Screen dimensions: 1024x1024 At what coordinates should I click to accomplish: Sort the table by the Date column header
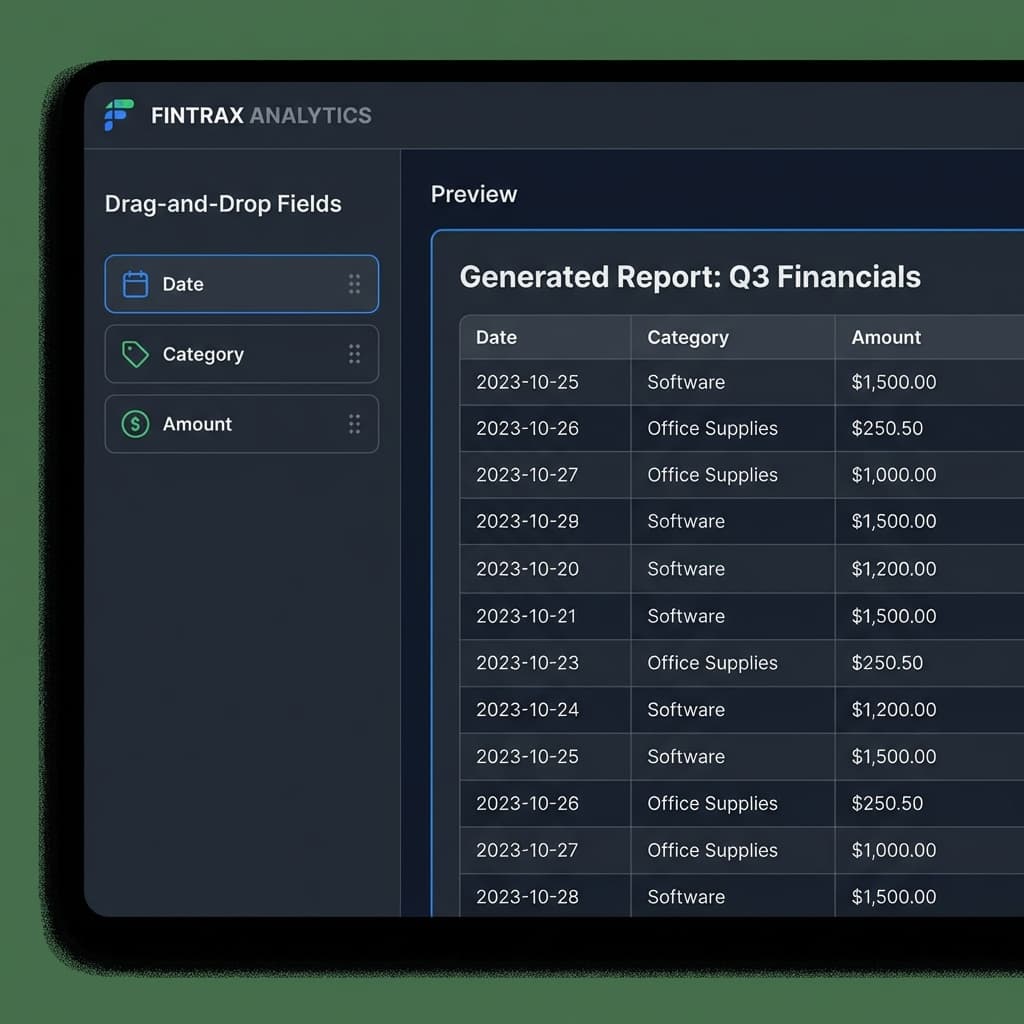(x=496, y=337)
